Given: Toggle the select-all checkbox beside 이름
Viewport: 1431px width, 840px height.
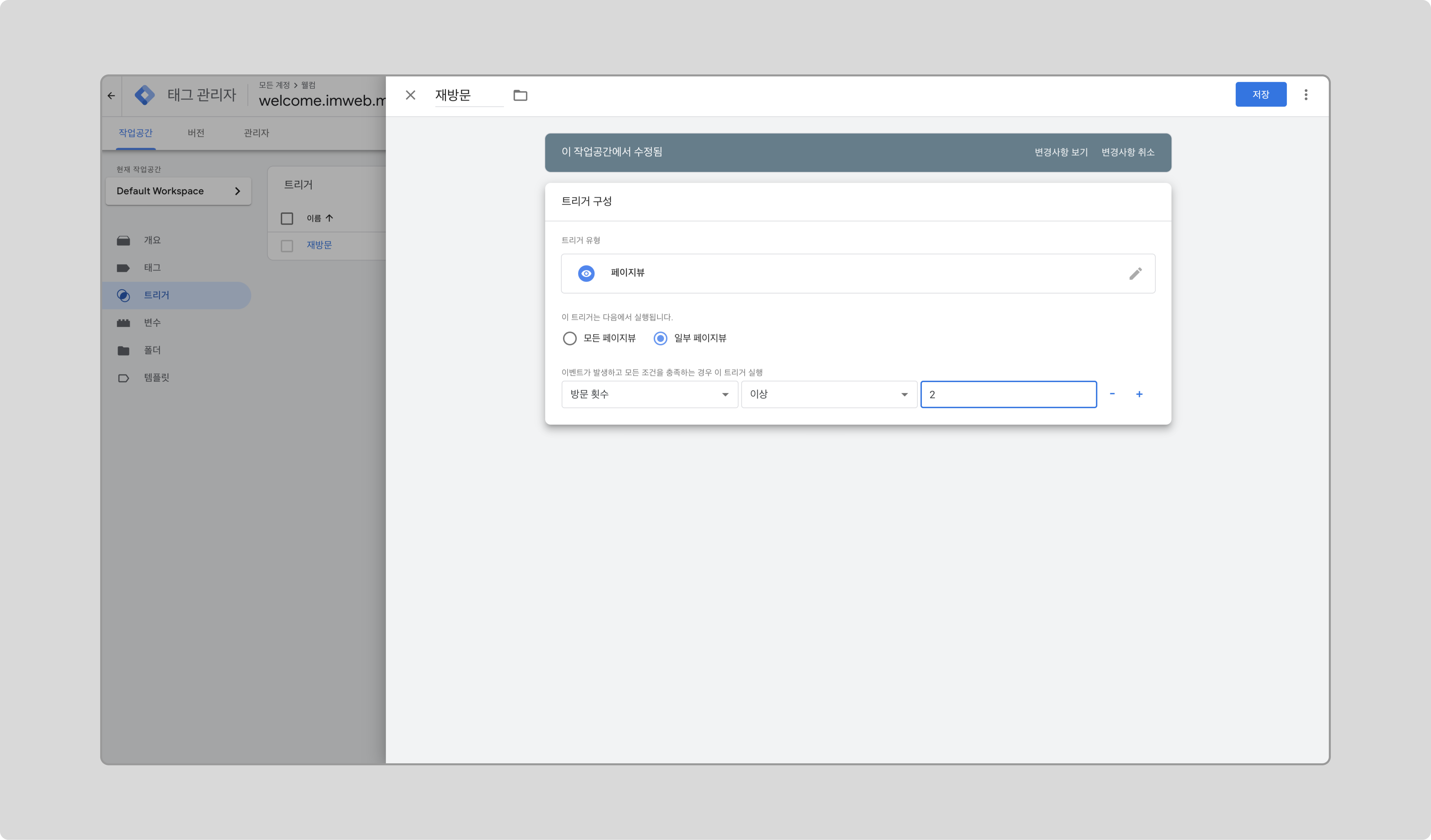Looking at the screenshot, I should tap(287, 218).
